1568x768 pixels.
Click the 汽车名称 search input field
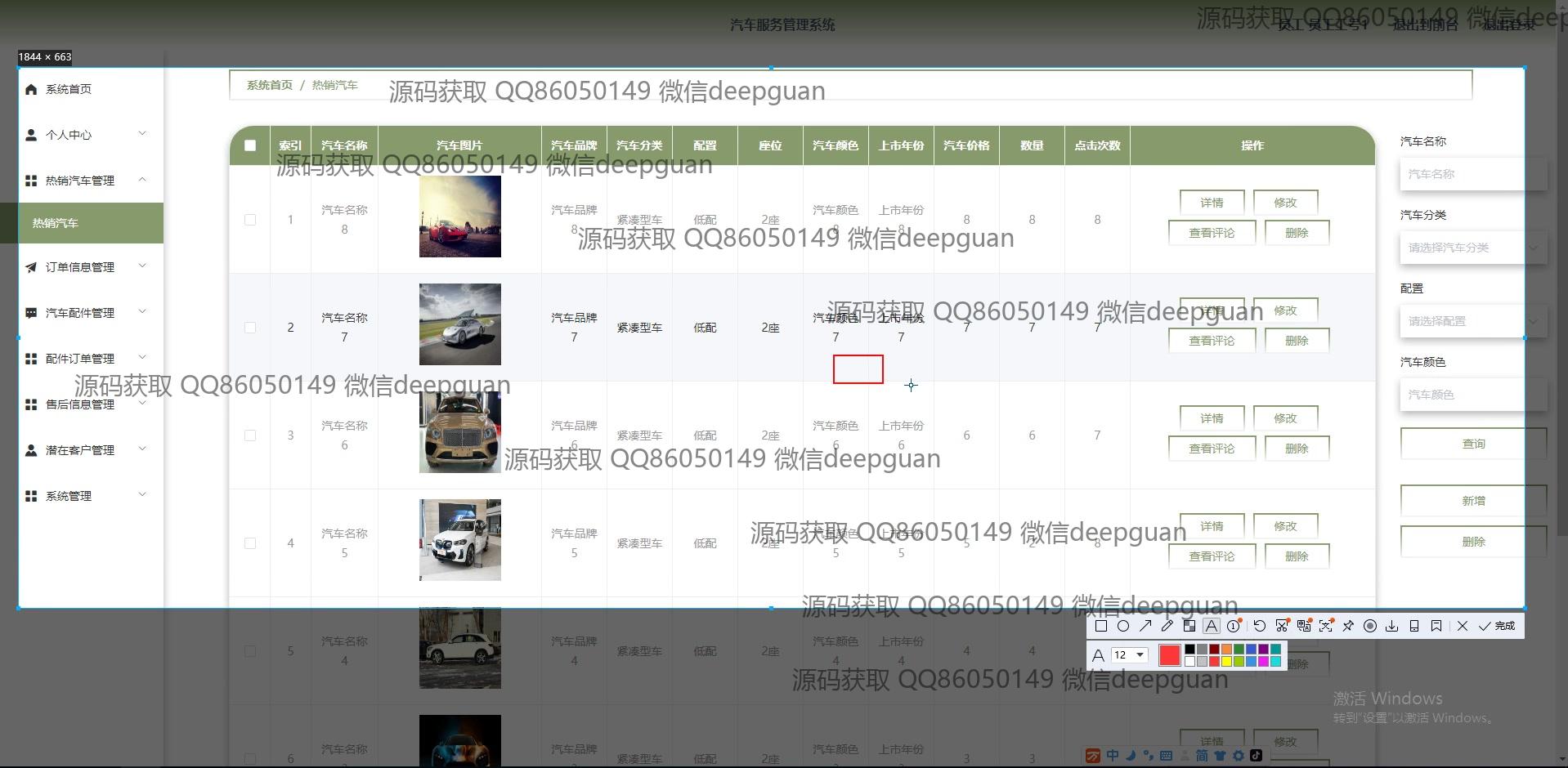point(1473,174)
